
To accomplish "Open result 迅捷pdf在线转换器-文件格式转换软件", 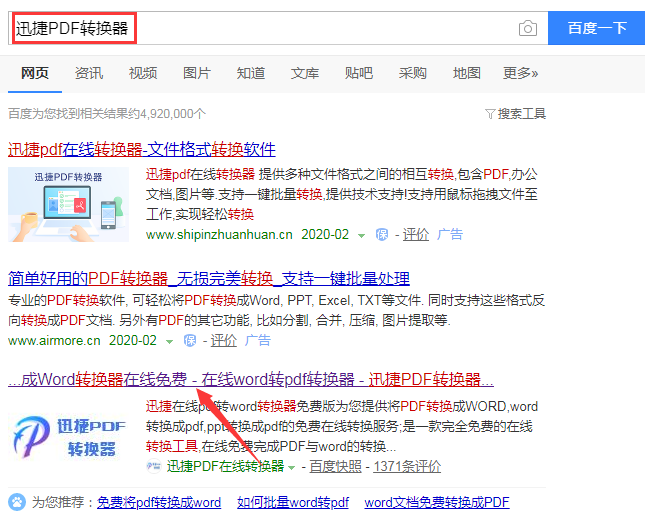I will (x=141, y=149).
